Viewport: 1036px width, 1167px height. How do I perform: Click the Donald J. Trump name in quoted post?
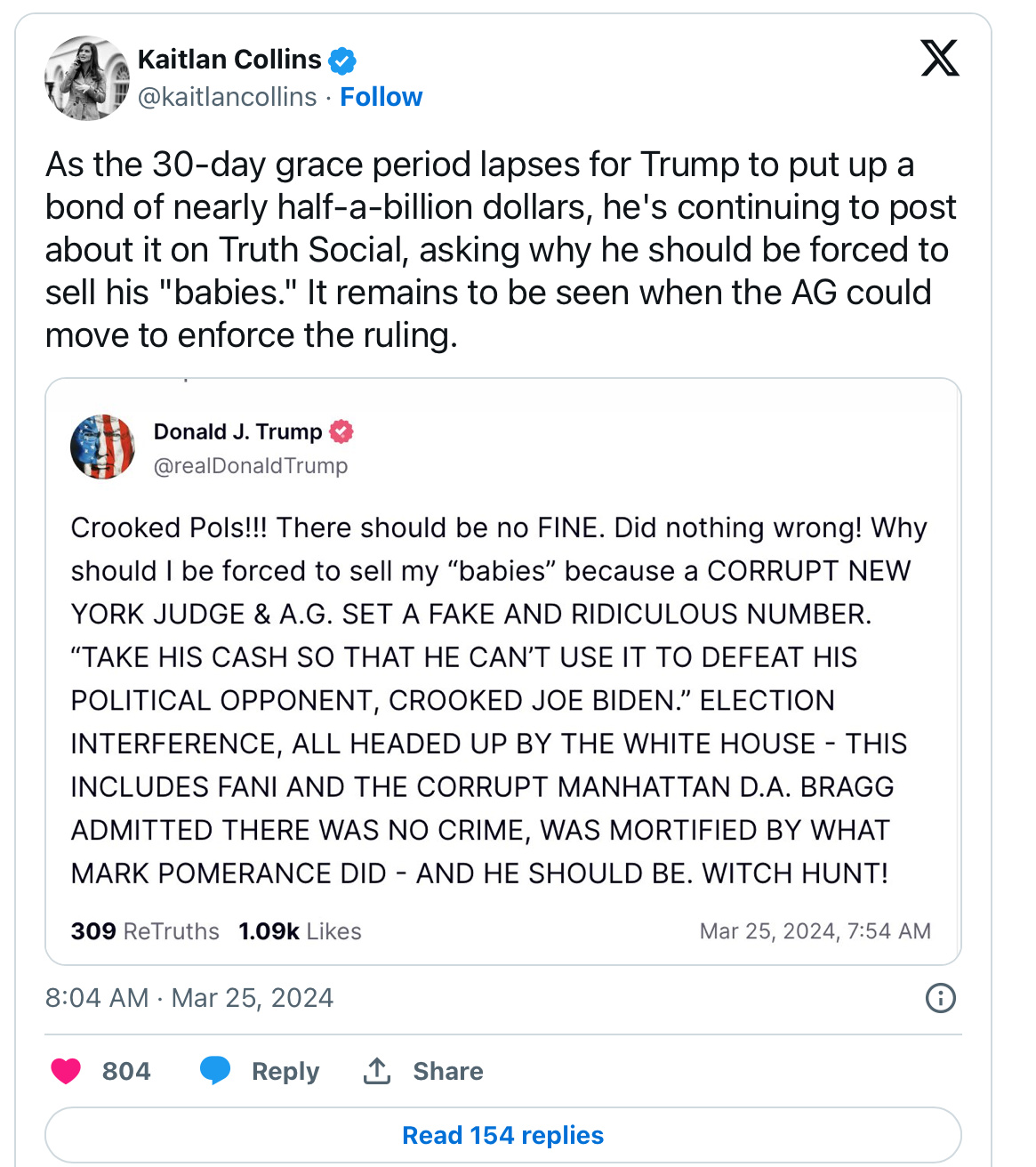click(237, 431)
